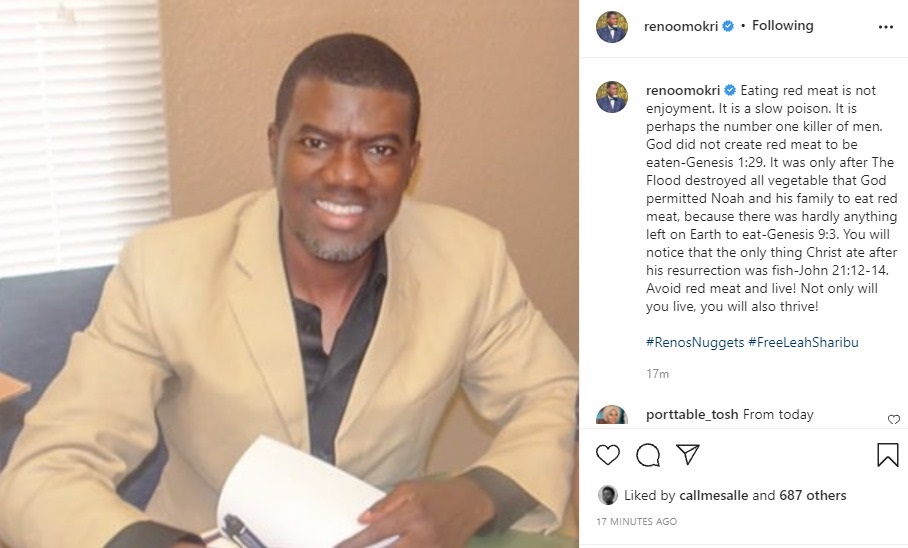Open porttable_tosh commenter profile
The width and height of the screenshot is (908, 548).
click(692, 415)
